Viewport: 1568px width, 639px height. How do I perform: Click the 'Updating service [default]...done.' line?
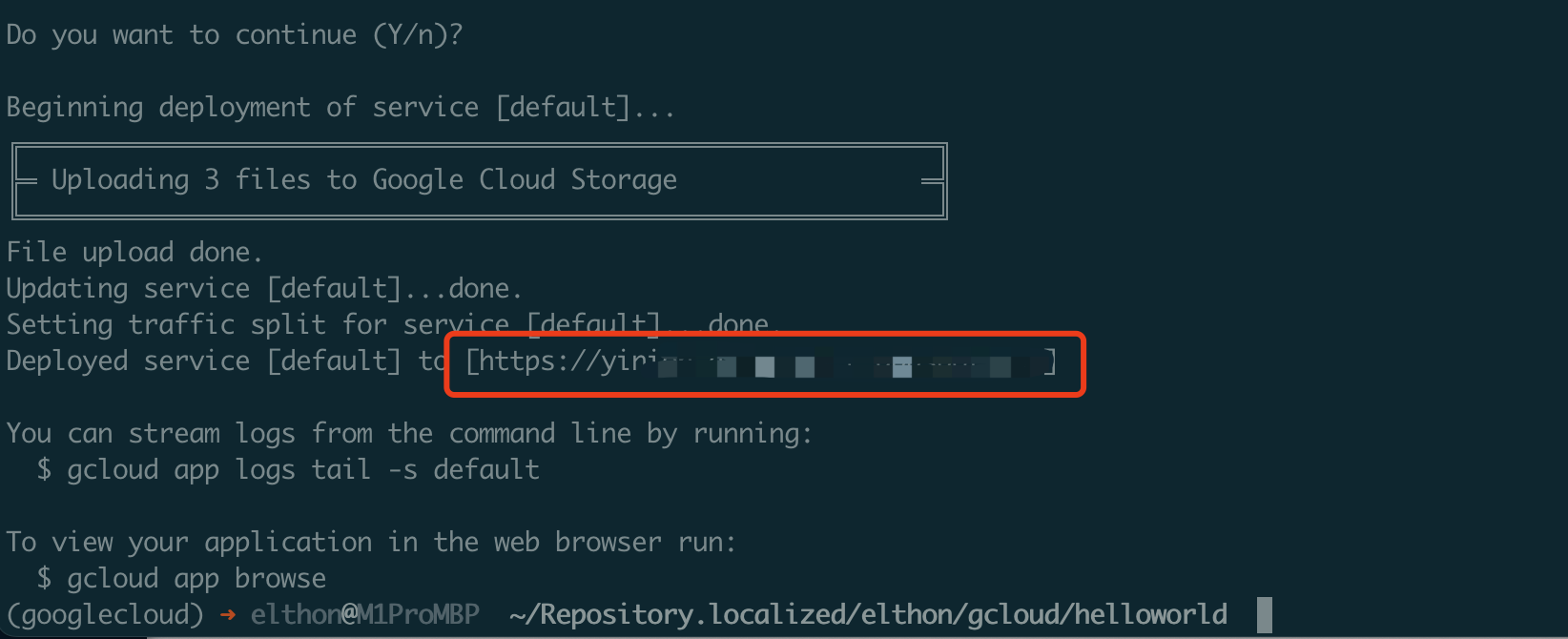(264, 289)
